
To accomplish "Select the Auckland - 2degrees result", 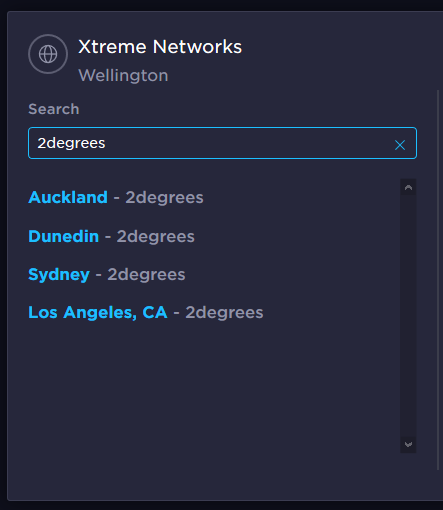I will (x=116, y=197).
